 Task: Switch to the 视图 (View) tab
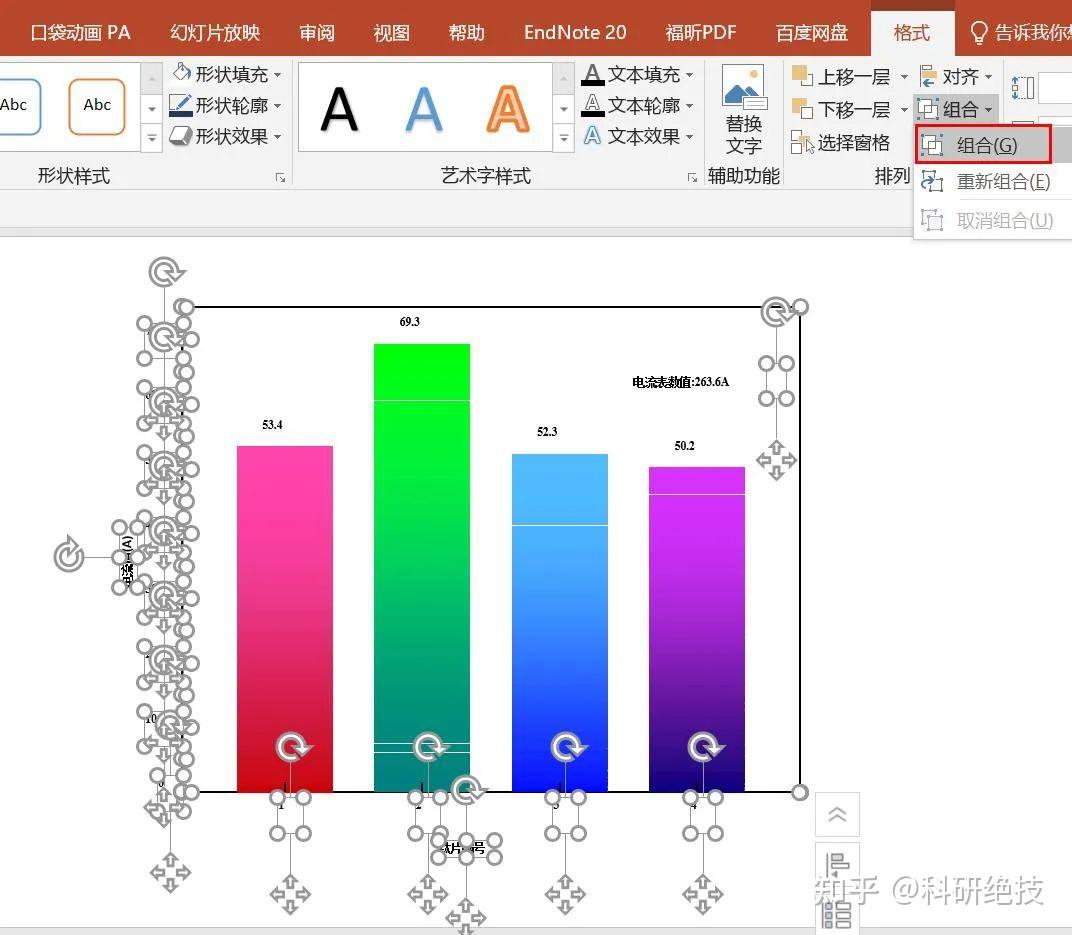click(391, 31)
